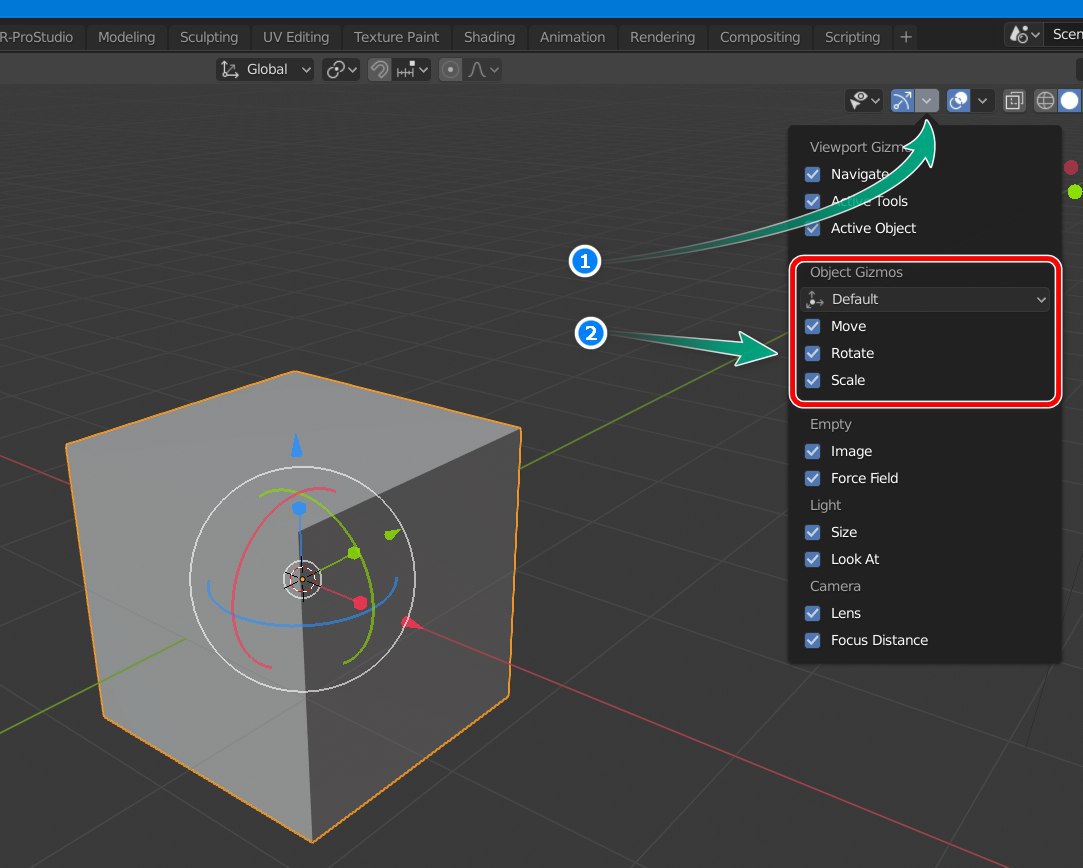
Task: Uncheck the Look At checkbox
Action: coord(812,559)
